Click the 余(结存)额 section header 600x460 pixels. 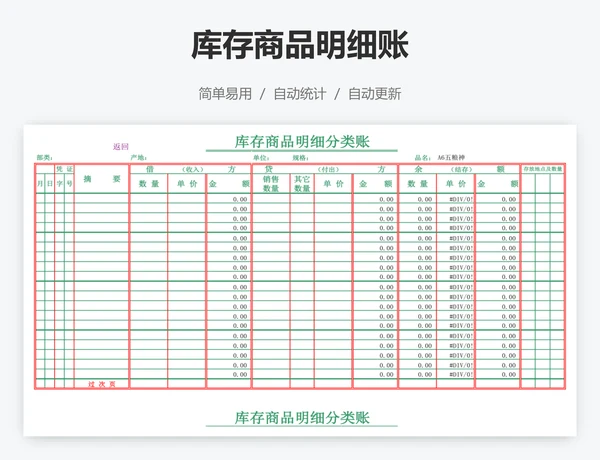[x=459, y=169]
